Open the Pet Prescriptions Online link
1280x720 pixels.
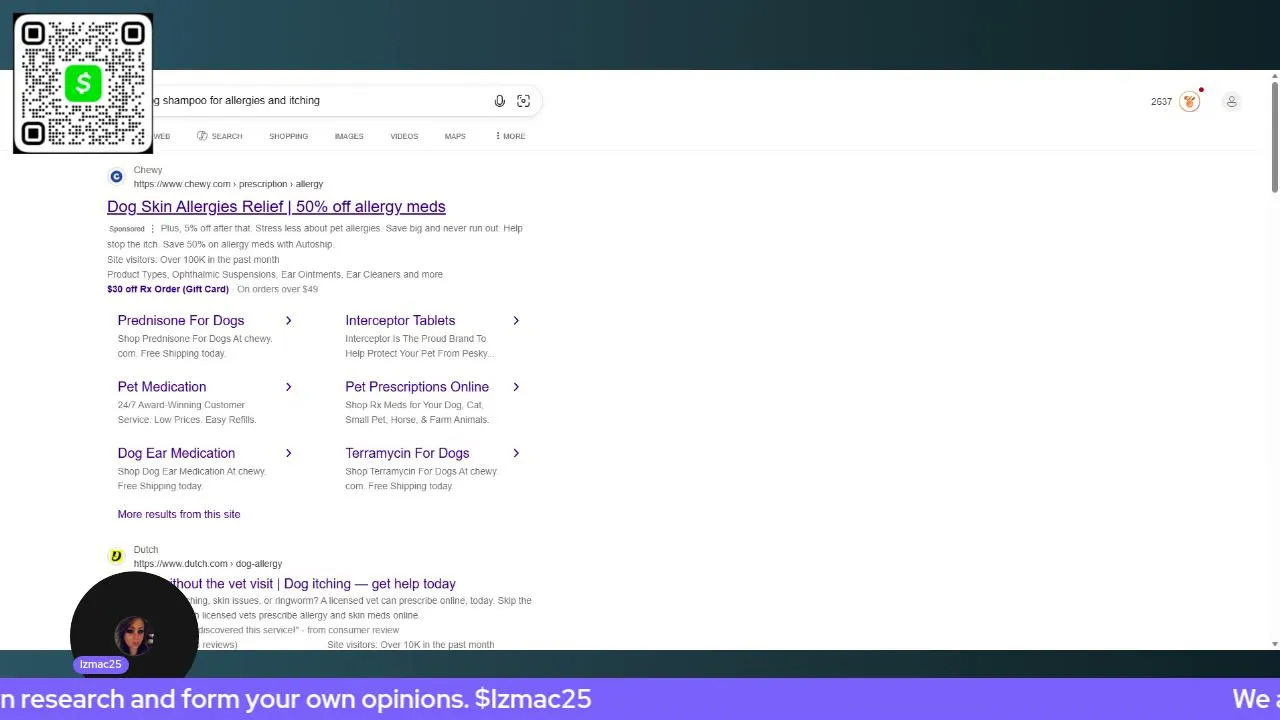[x=417, y=387]
